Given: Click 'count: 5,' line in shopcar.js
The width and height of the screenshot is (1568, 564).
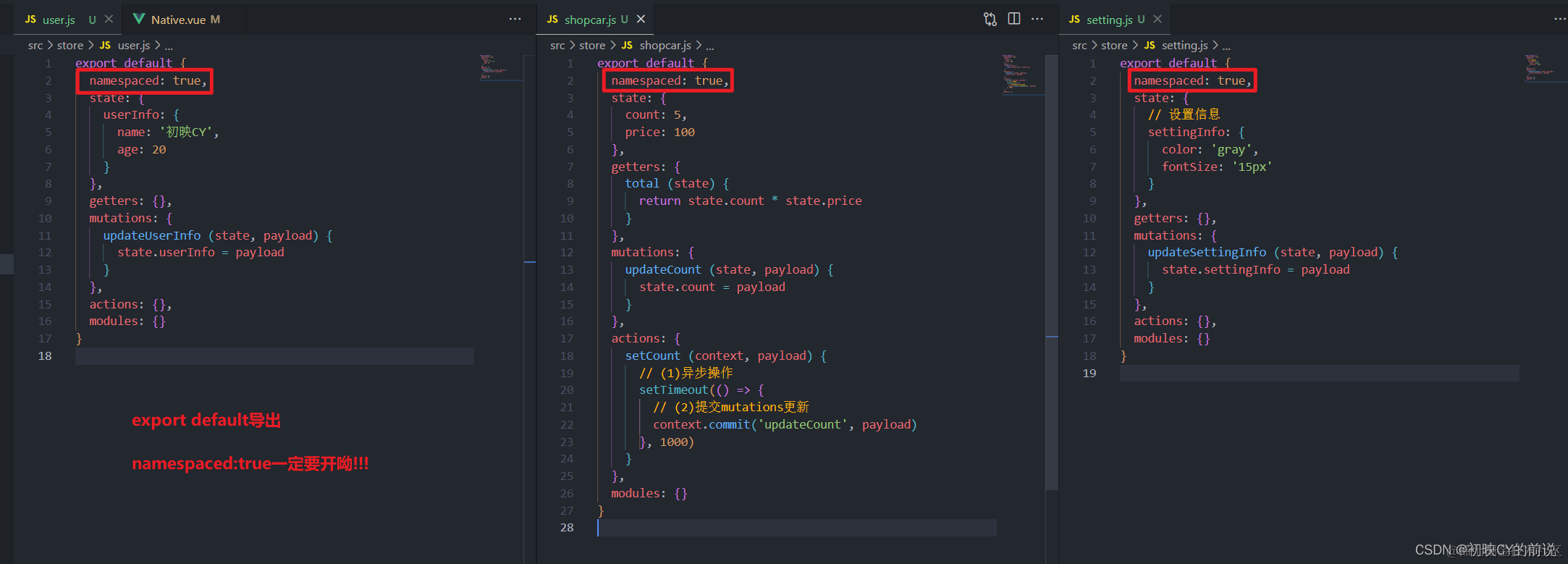Looking at the screenshot, I should click(656, 115).
